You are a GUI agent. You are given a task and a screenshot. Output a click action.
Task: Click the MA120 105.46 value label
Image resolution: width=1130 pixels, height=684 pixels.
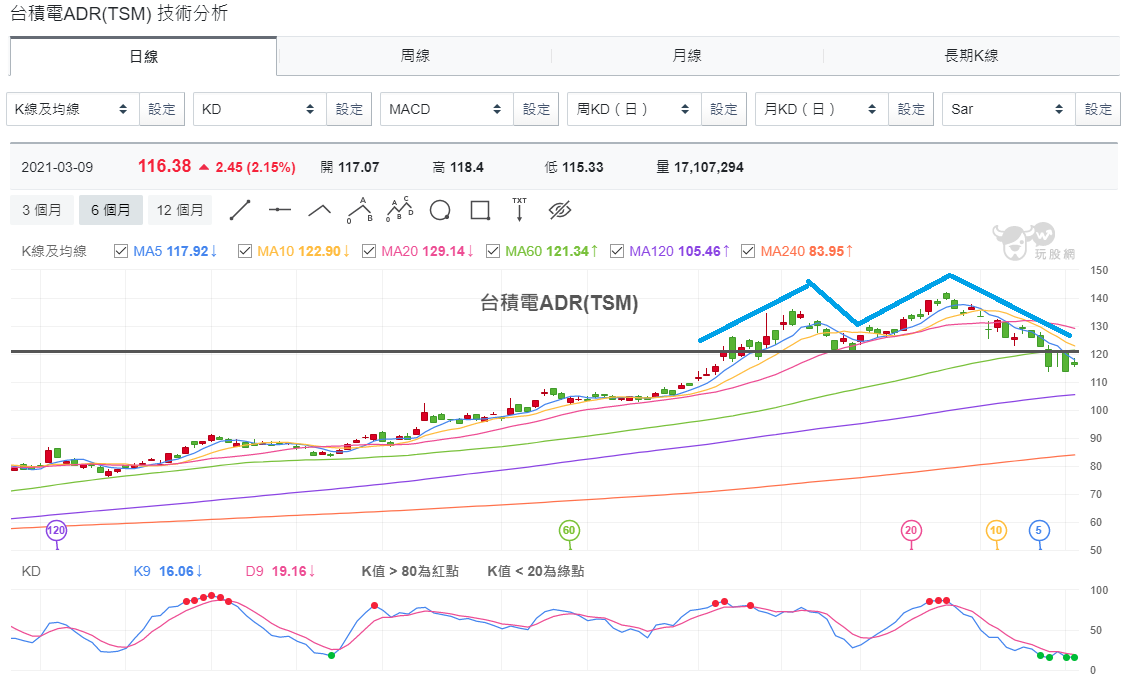click(680, 251)
